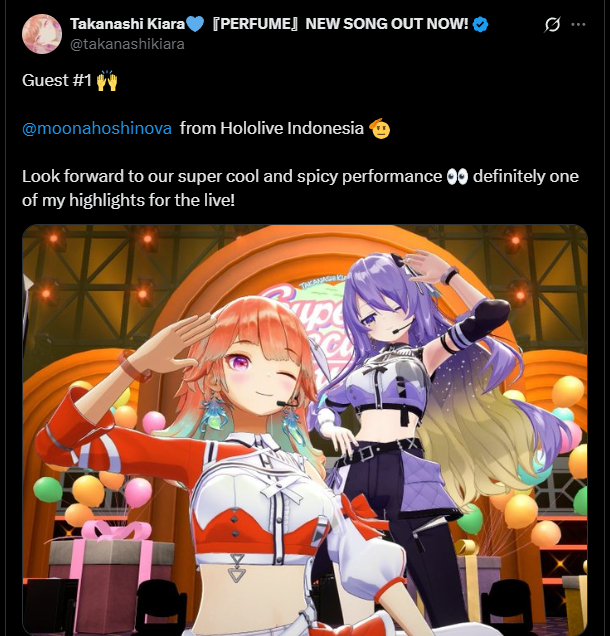Screen dimensions: 610x636
Task: Click 'of my highlights for the live!' line
Action: pyautogui.click(x=129, y=200)
